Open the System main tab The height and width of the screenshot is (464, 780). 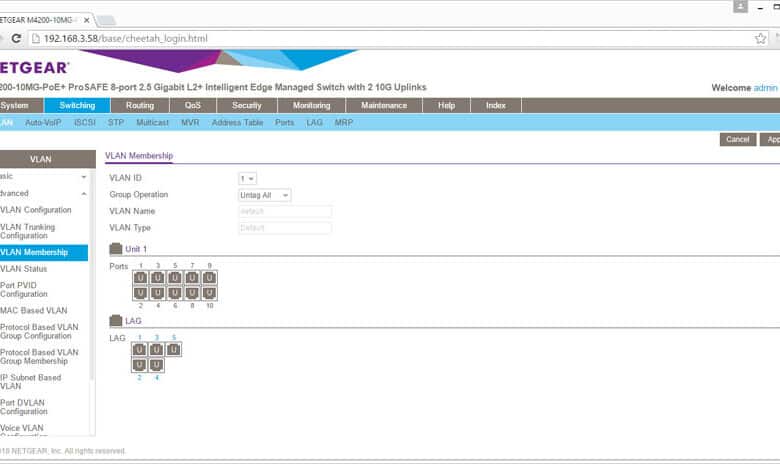[x=21, y=105]
